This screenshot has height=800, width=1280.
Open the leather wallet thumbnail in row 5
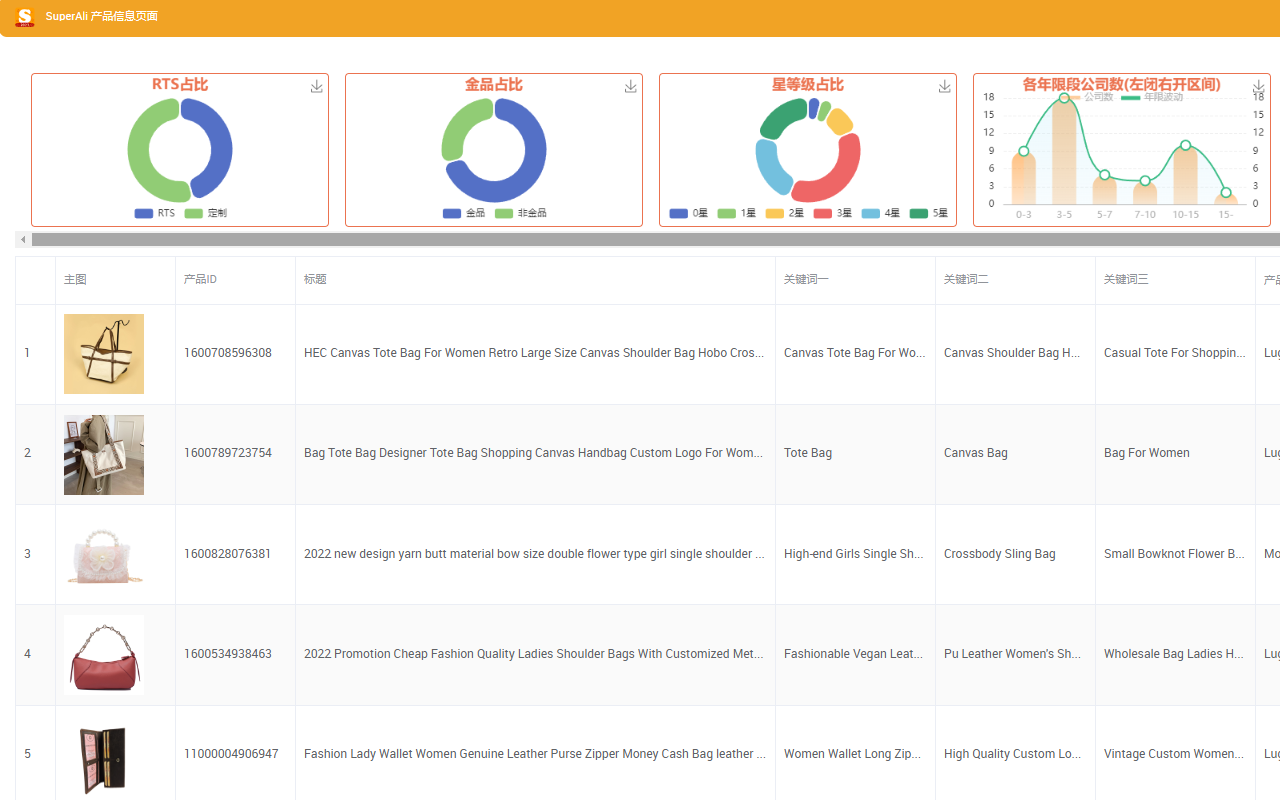click(x=104, y=756)
